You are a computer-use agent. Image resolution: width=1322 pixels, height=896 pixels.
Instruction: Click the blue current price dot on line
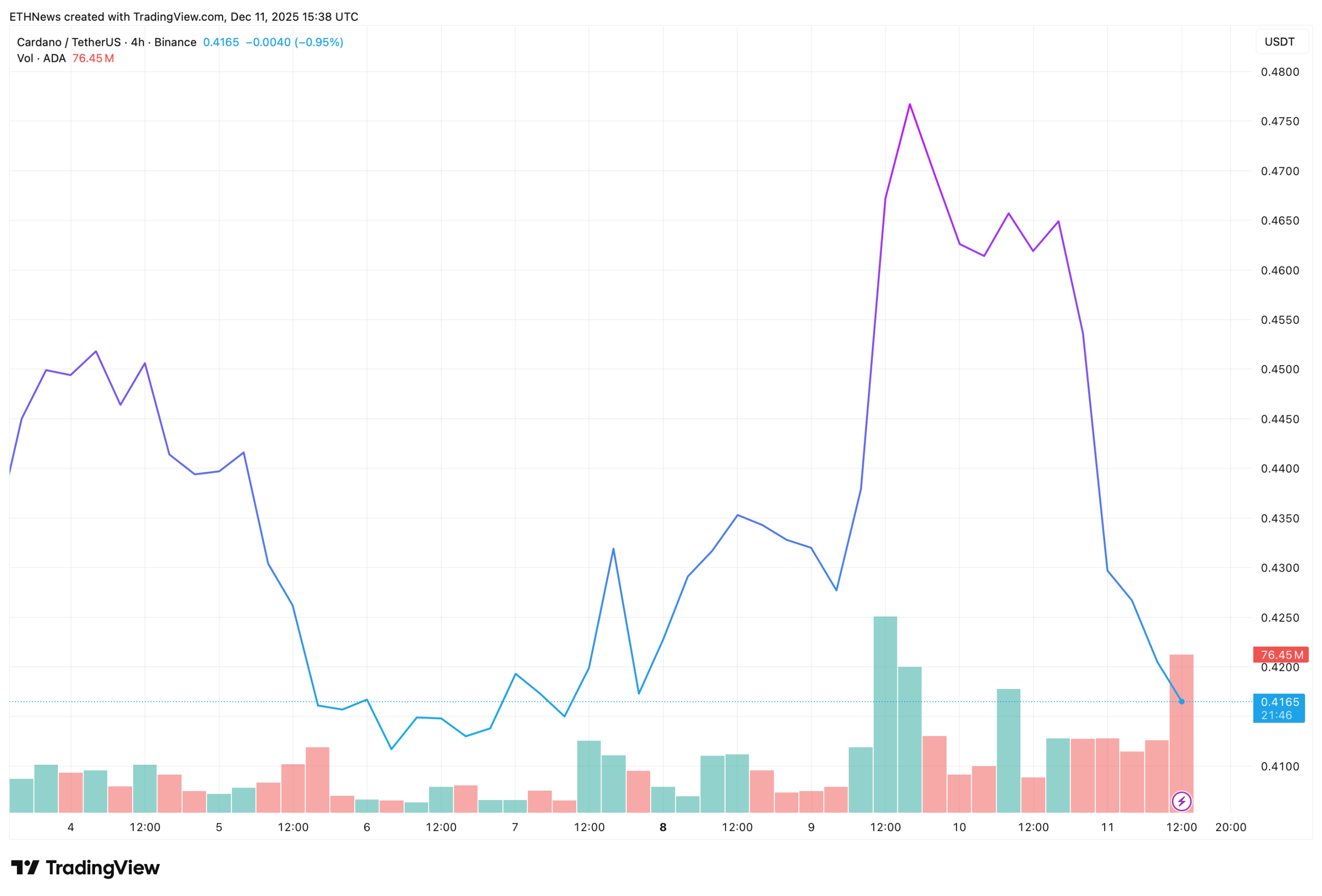point(1182,702)
